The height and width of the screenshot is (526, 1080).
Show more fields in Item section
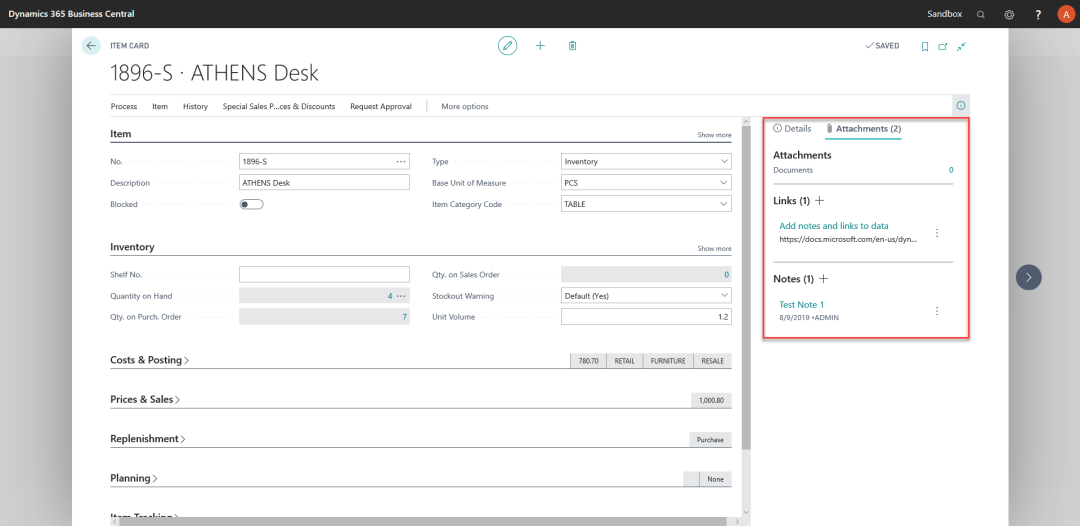(714, 135)
